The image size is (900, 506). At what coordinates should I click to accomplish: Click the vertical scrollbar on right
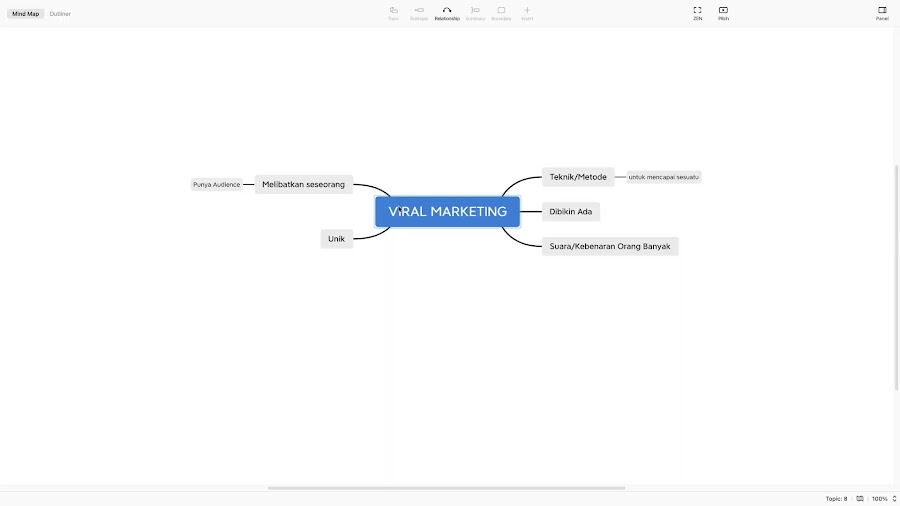click(x=897, y=278)
